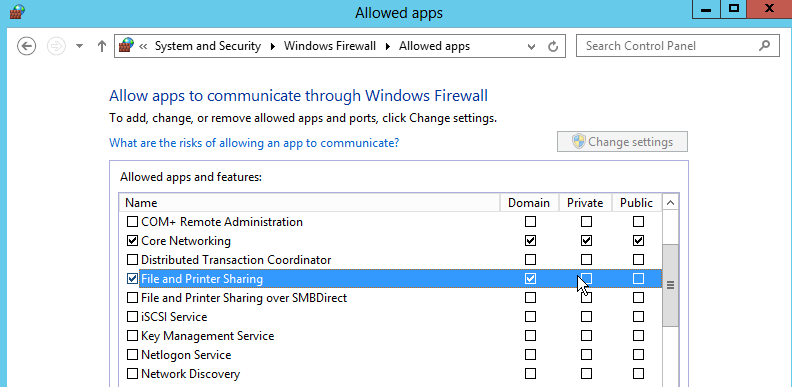The width and height of the screenshot is (792, 387).
Task: Check Private for Key Management Service
Action: (586, 335)
